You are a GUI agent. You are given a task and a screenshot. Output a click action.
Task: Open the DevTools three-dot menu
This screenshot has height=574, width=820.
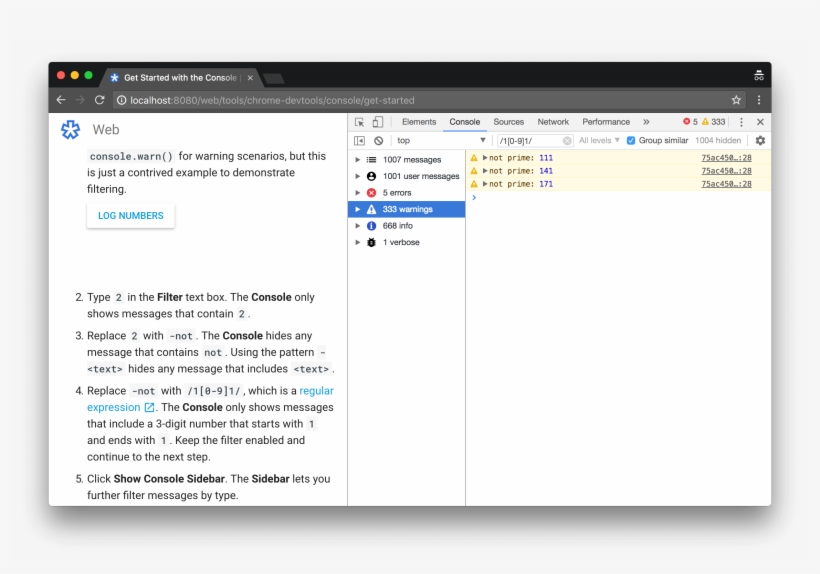click(x=741, y=122)
